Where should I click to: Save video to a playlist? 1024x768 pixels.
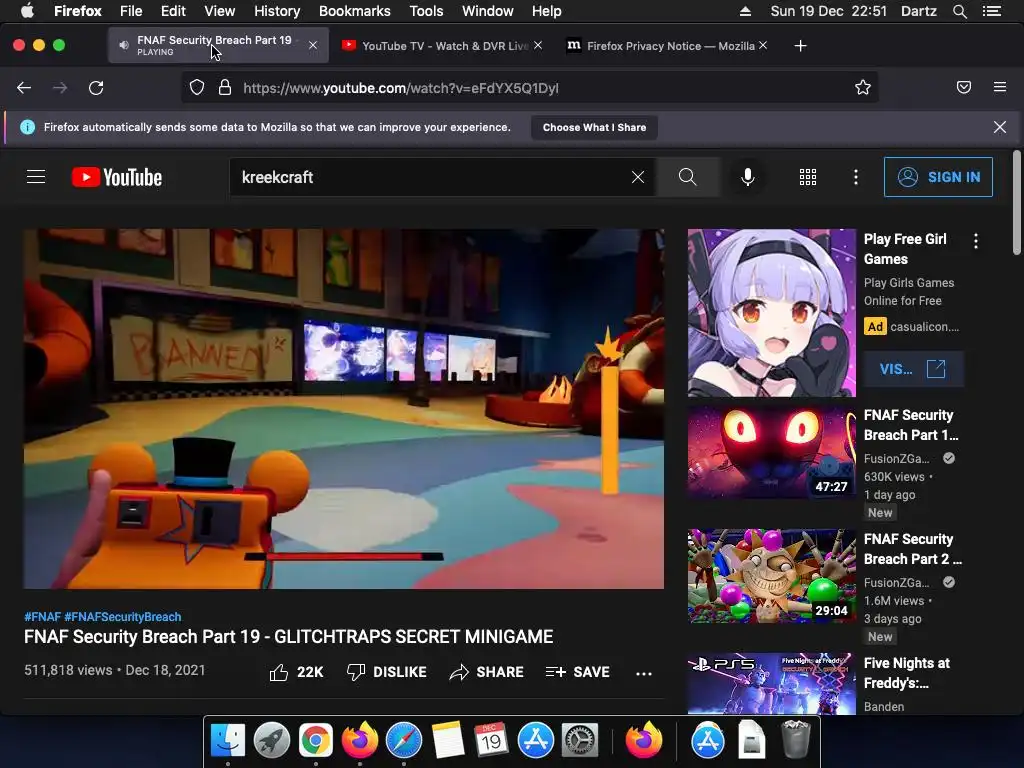pyautogui.click(x=577, y=672)
